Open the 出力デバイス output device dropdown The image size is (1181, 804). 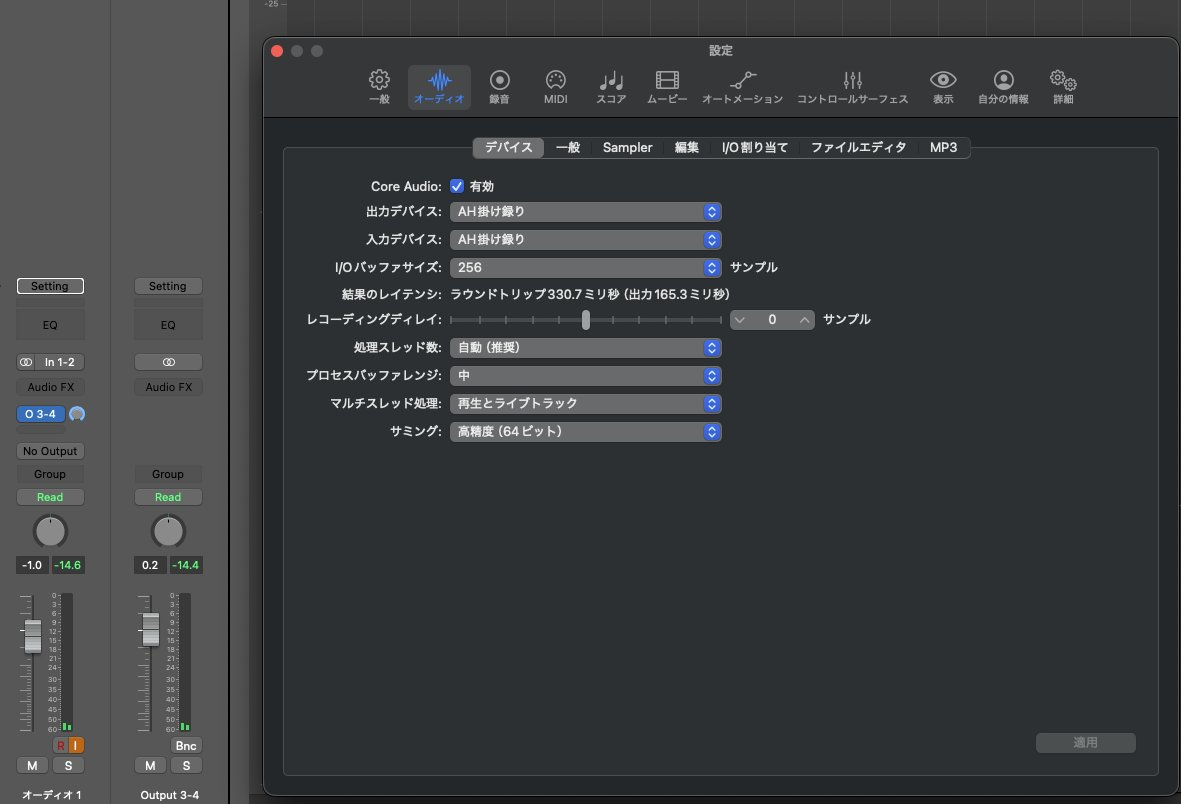[585, 212]
